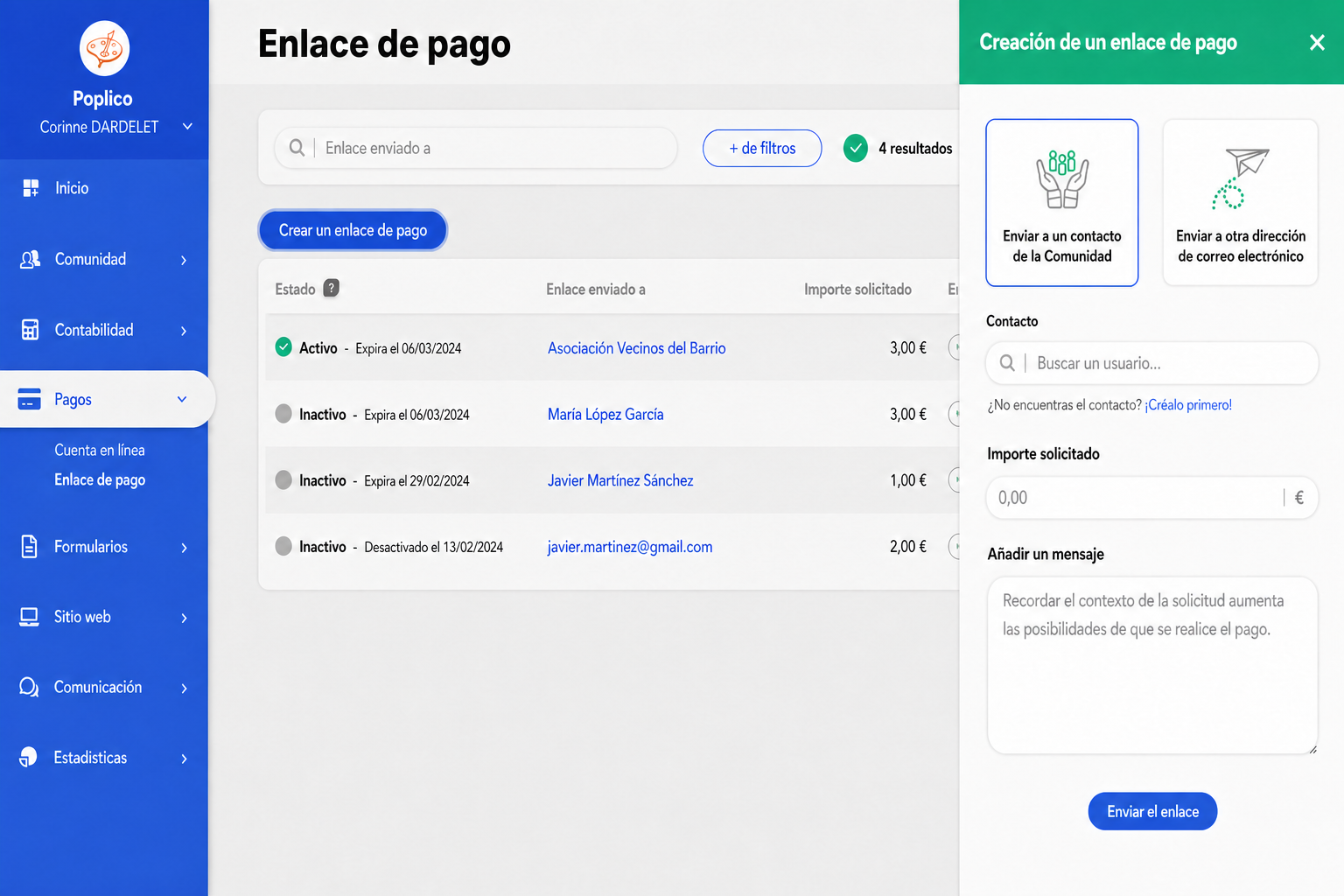Click the 2,00 € amount cell
Viewport: 1344px width, 896px height.
point(908,546)
